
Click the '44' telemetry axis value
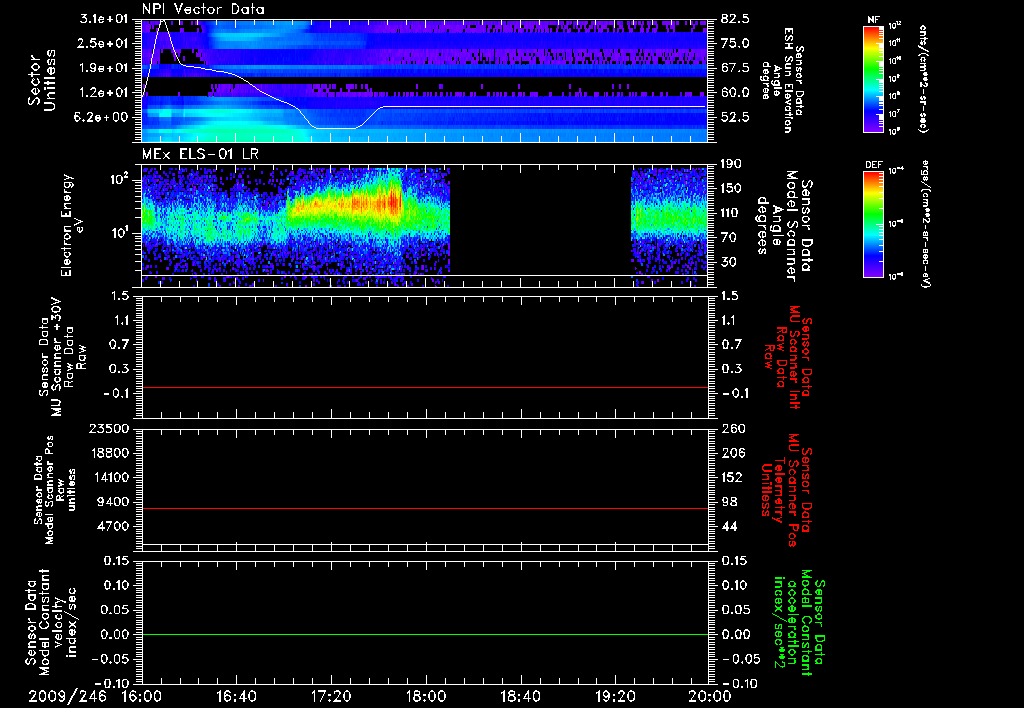[x=728, y=526]
